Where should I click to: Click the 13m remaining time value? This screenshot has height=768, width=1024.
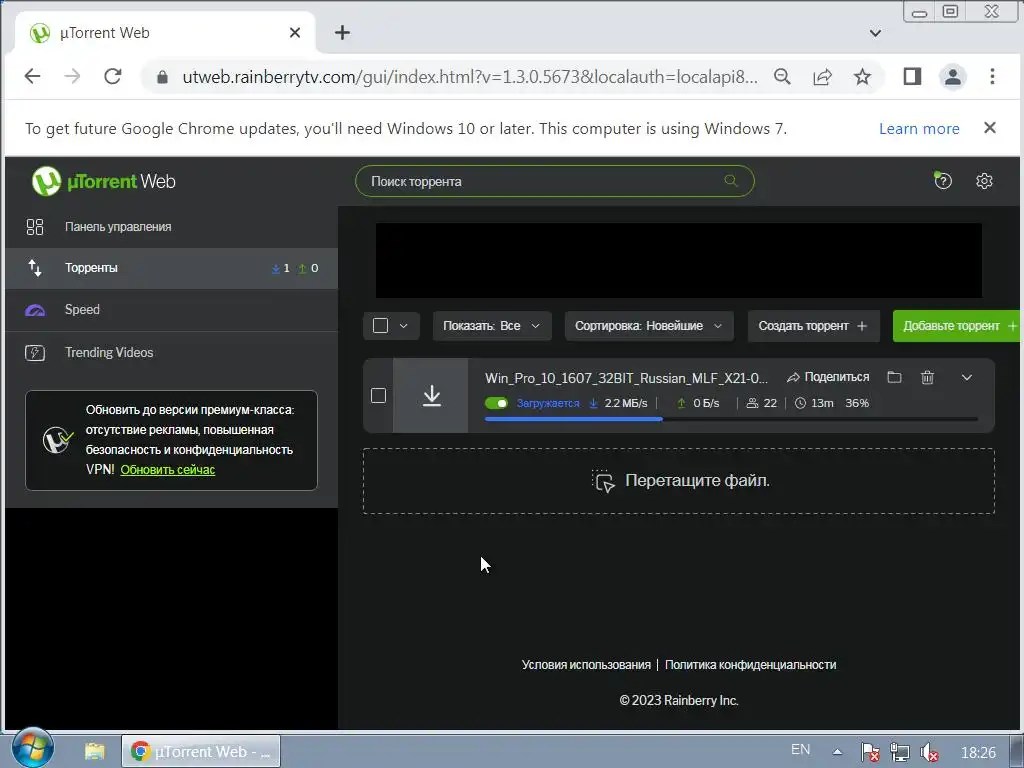(x=822, y=403)
